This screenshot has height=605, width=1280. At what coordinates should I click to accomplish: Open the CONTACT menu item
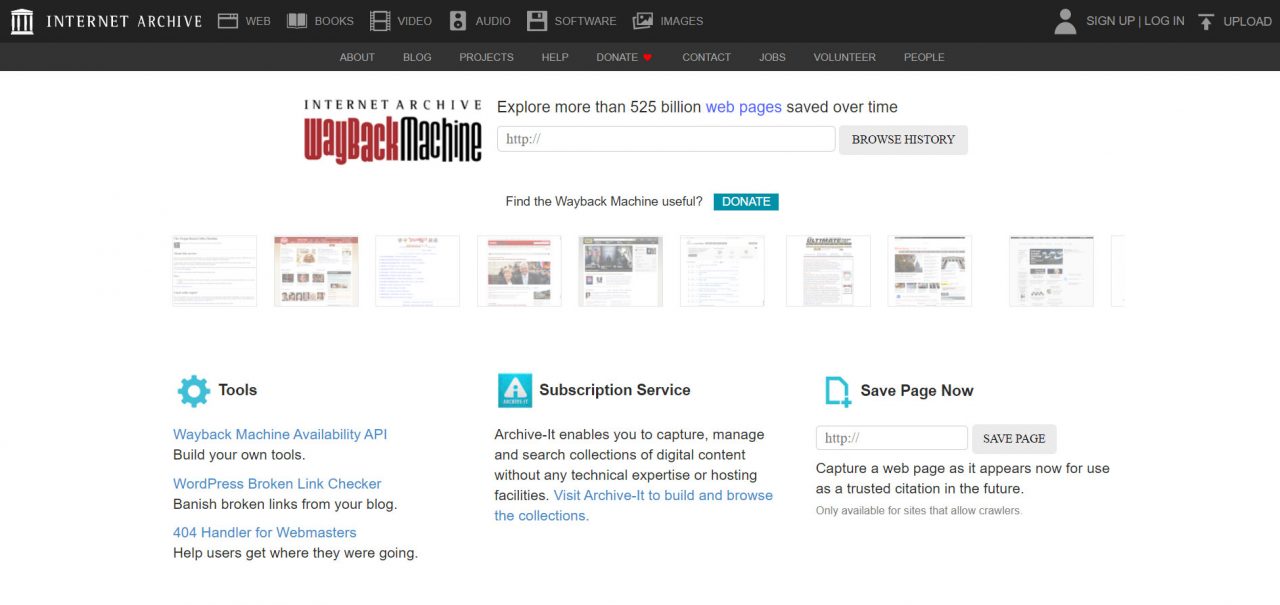pos(707,57)
